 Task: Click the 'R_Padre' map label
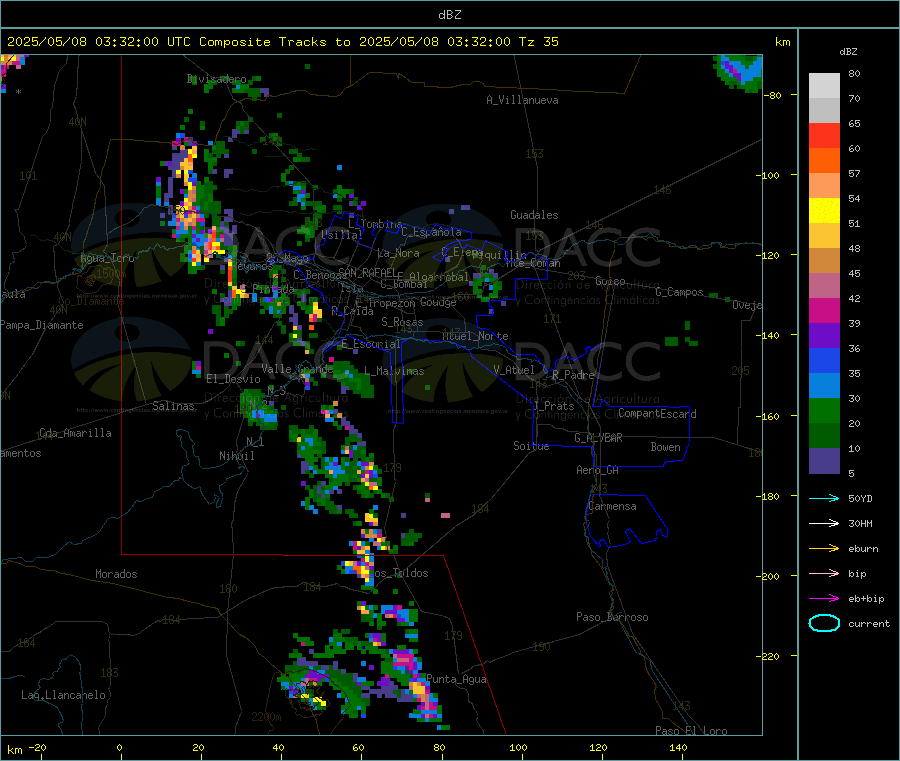(573, 375)
